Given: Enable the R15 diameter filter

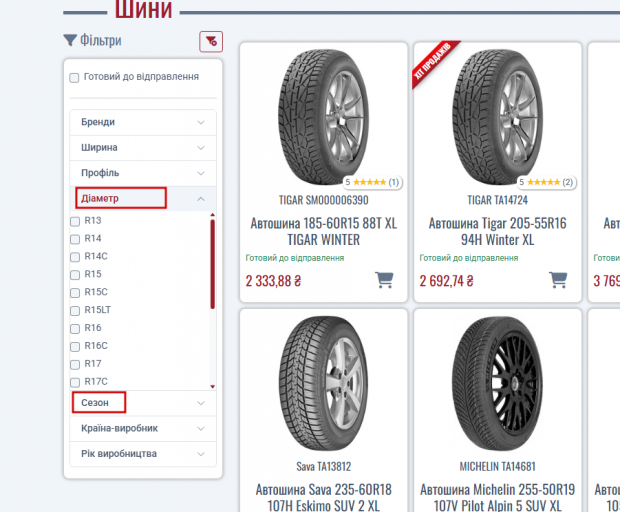Looking at the screenshot, I should [x=75, y=275].
